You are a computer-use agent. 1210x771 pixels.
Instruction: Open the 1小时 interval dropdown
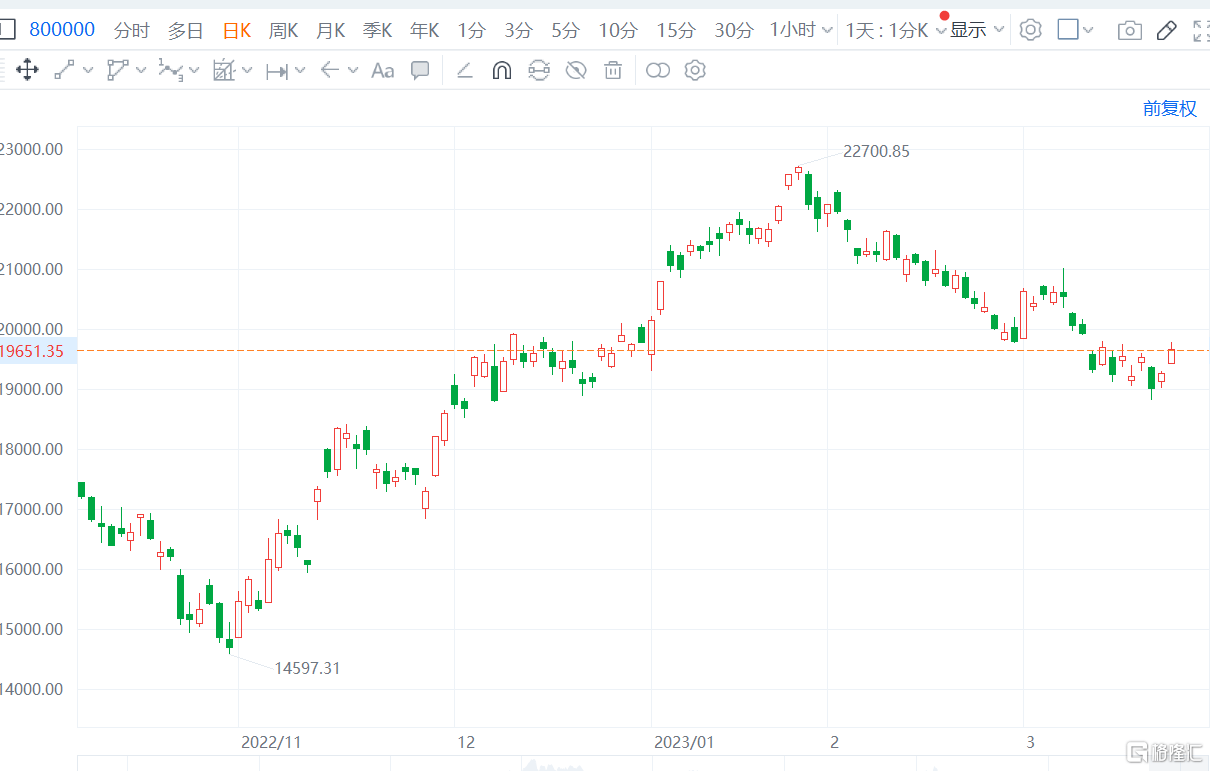tap(801, 30)
